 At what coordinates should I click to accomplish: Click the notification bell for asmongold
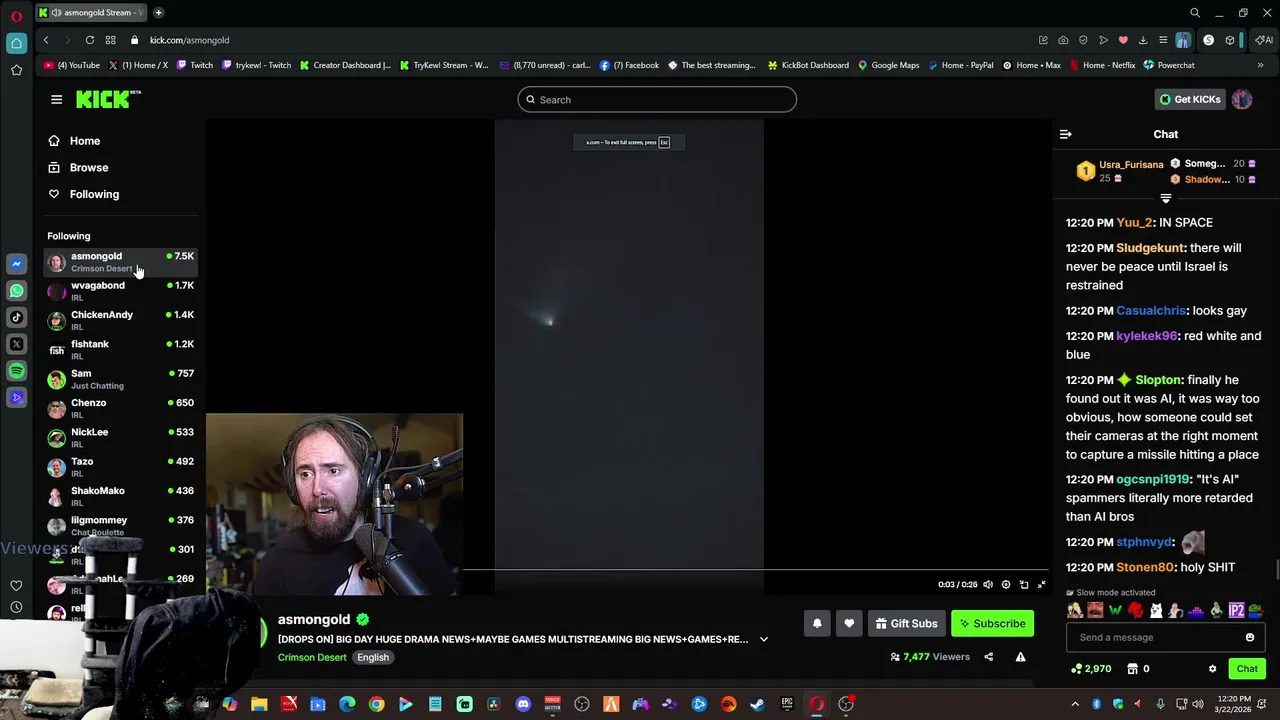pos(817,623)
